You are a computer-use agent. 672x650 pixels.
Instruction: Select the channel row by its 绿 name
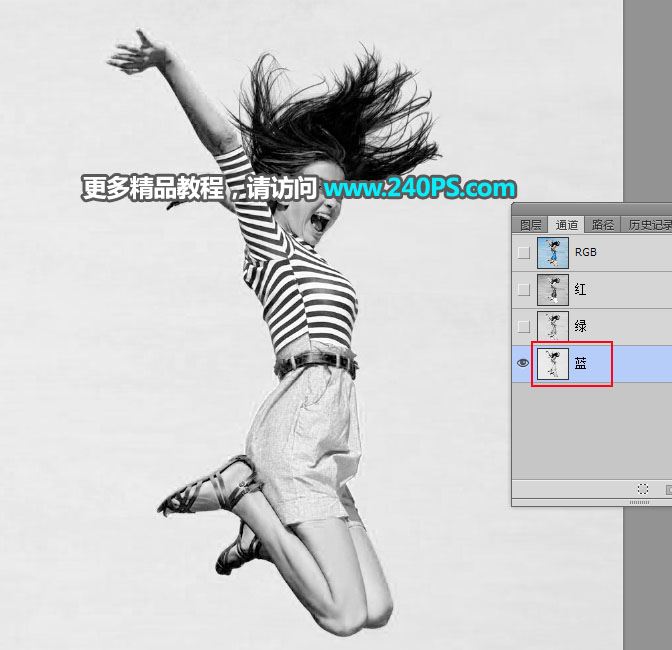pos(581,326)
